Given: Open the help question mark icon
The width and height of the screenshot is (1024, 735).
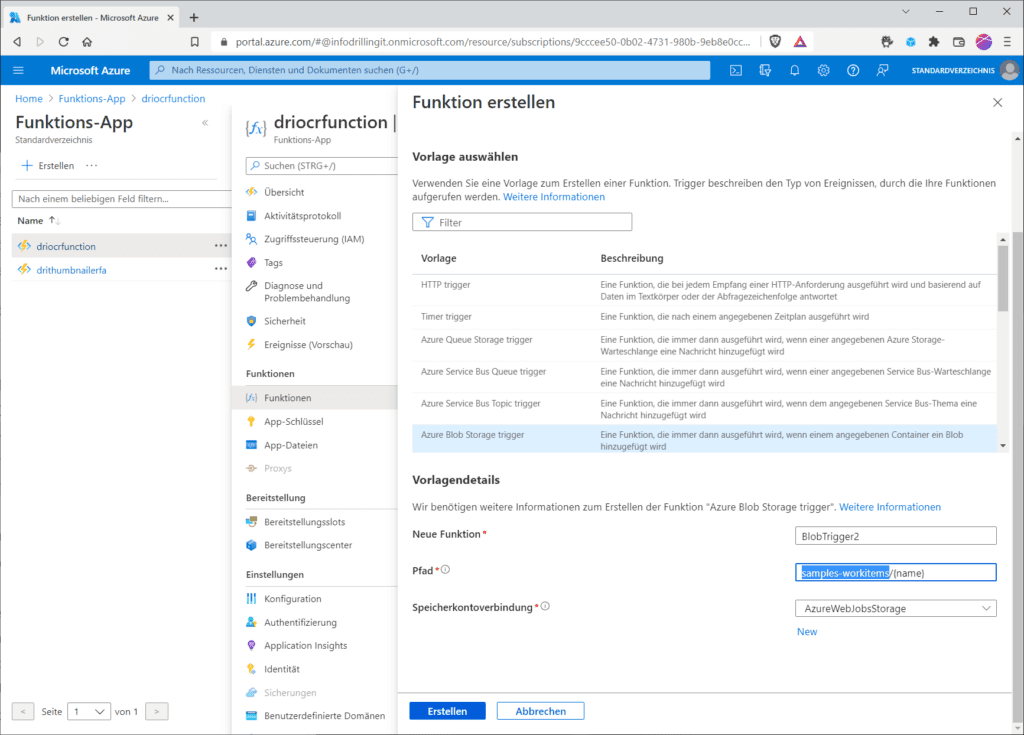Looking at the screenshot, I should (x=853, y=71).
